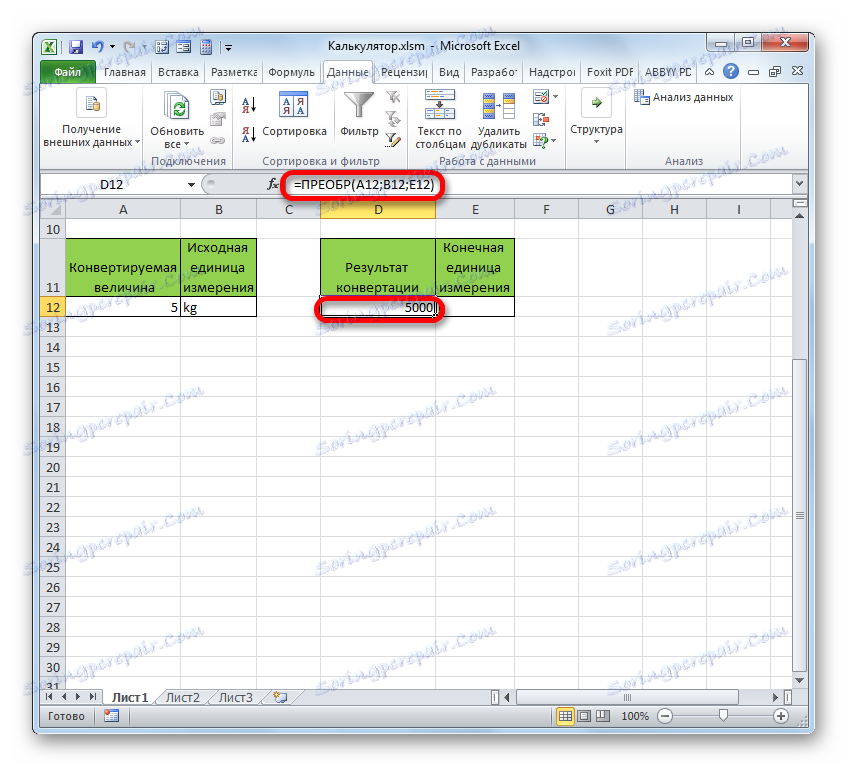Image resolution: width=848 pixels, height=767 pixels.
Task: Click the 100% zoom level
Action: pyautogui.click(x=635, y=716)
